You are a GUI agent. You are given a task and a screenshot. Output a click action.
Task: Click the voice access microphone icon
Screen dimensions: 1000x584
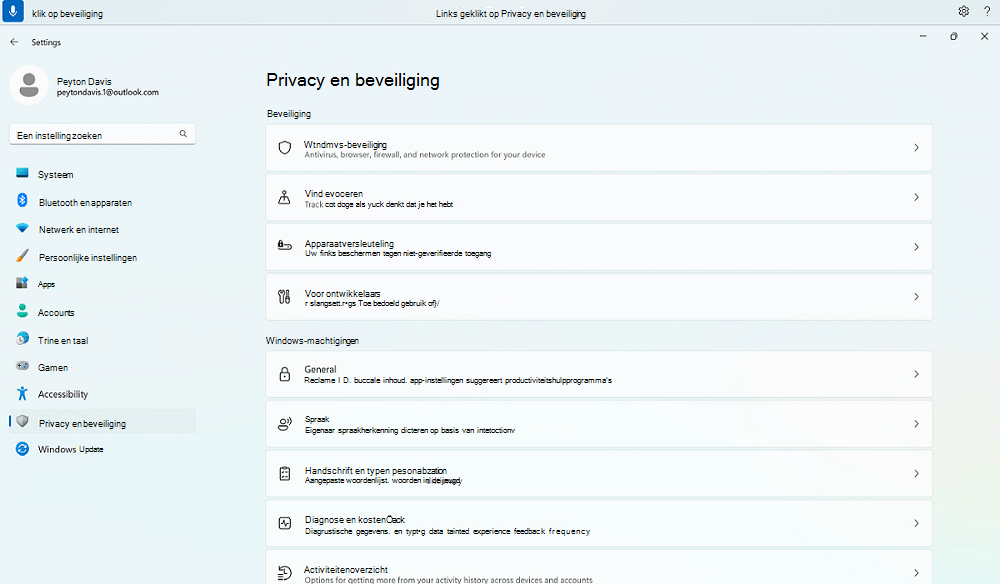pyautogui.click(x=13, y=11)
